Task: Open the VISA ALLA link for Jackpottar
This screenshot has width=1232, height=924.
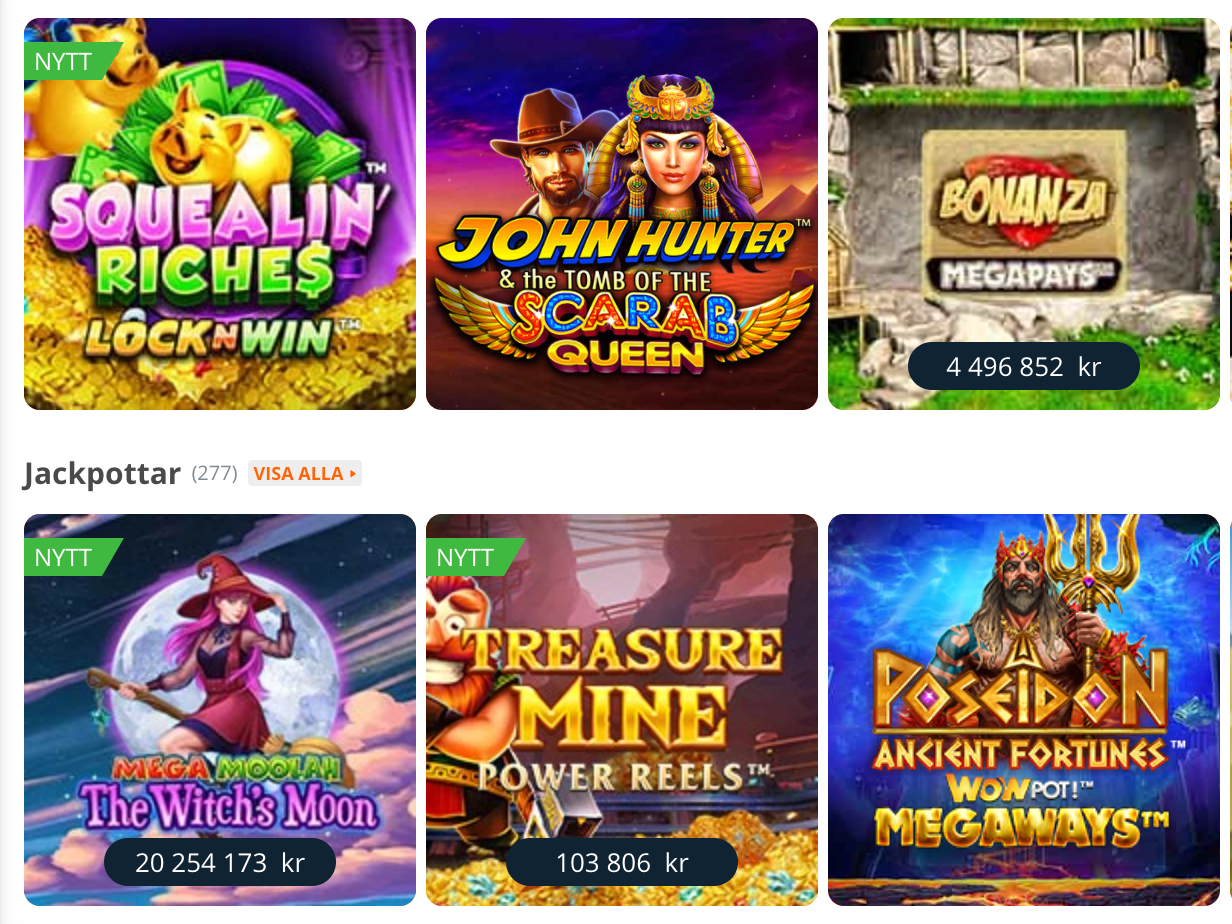Action: point(305,473)
